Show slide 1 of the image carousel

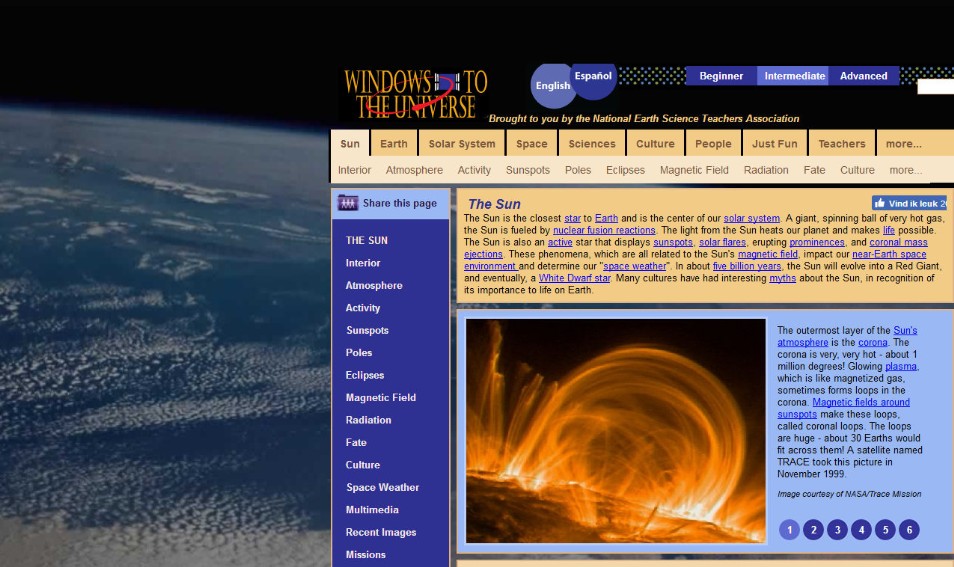(789, 530)
